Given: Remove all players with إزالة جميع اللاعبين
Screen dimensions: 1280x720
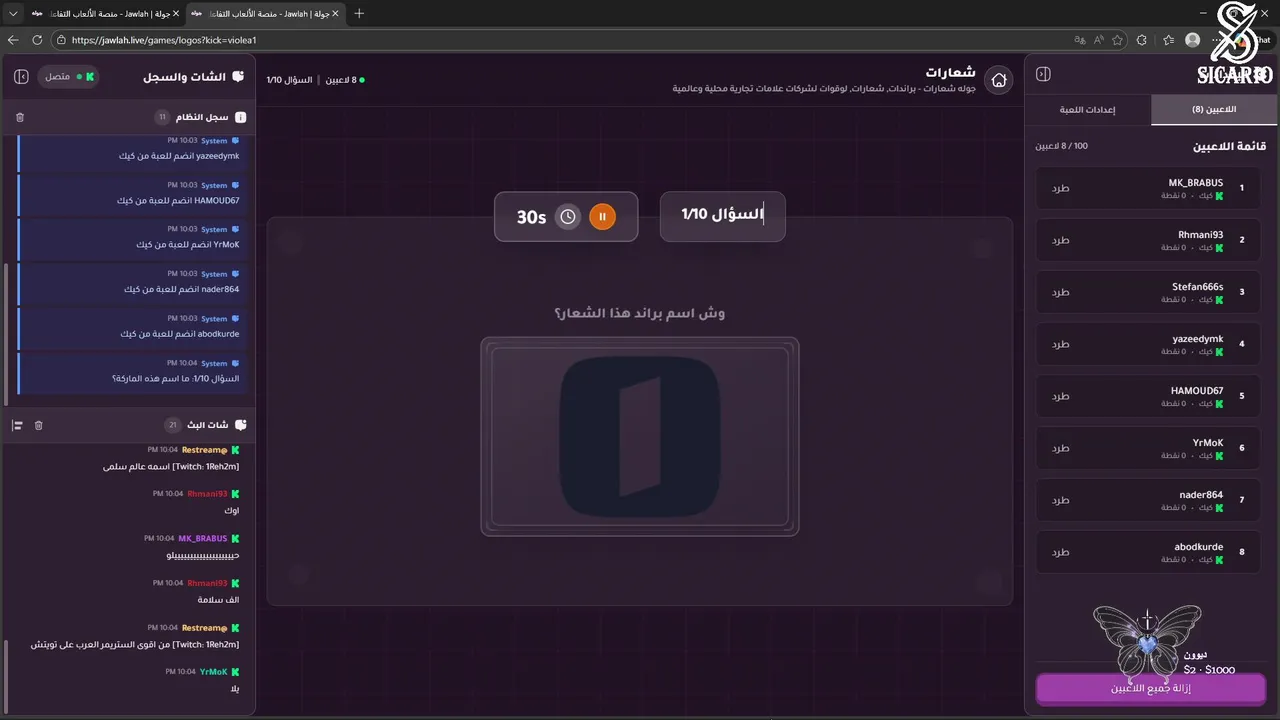Looking at the screenshot, I should tap(1150, 689).
